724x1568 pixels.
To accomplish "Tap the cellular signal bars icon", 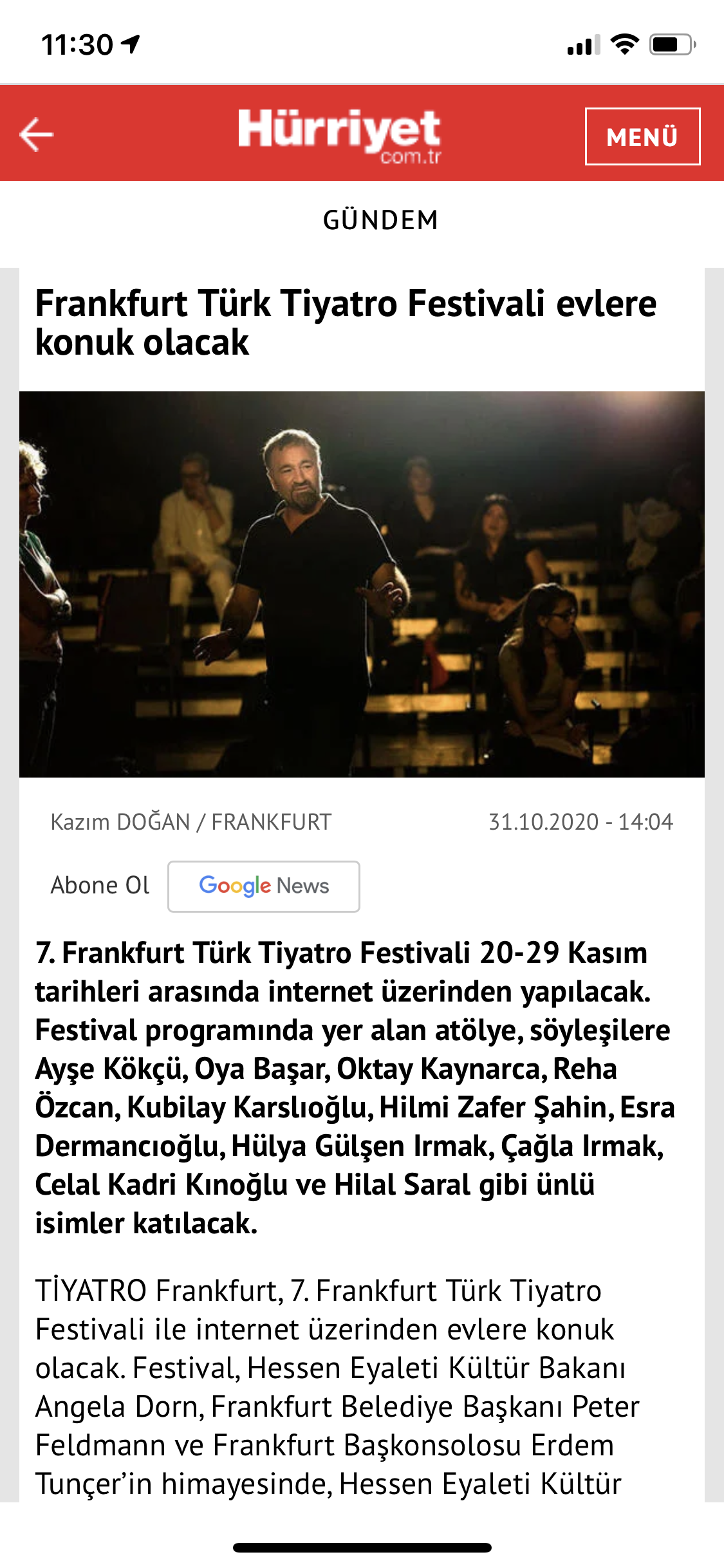I will (584, 45).
